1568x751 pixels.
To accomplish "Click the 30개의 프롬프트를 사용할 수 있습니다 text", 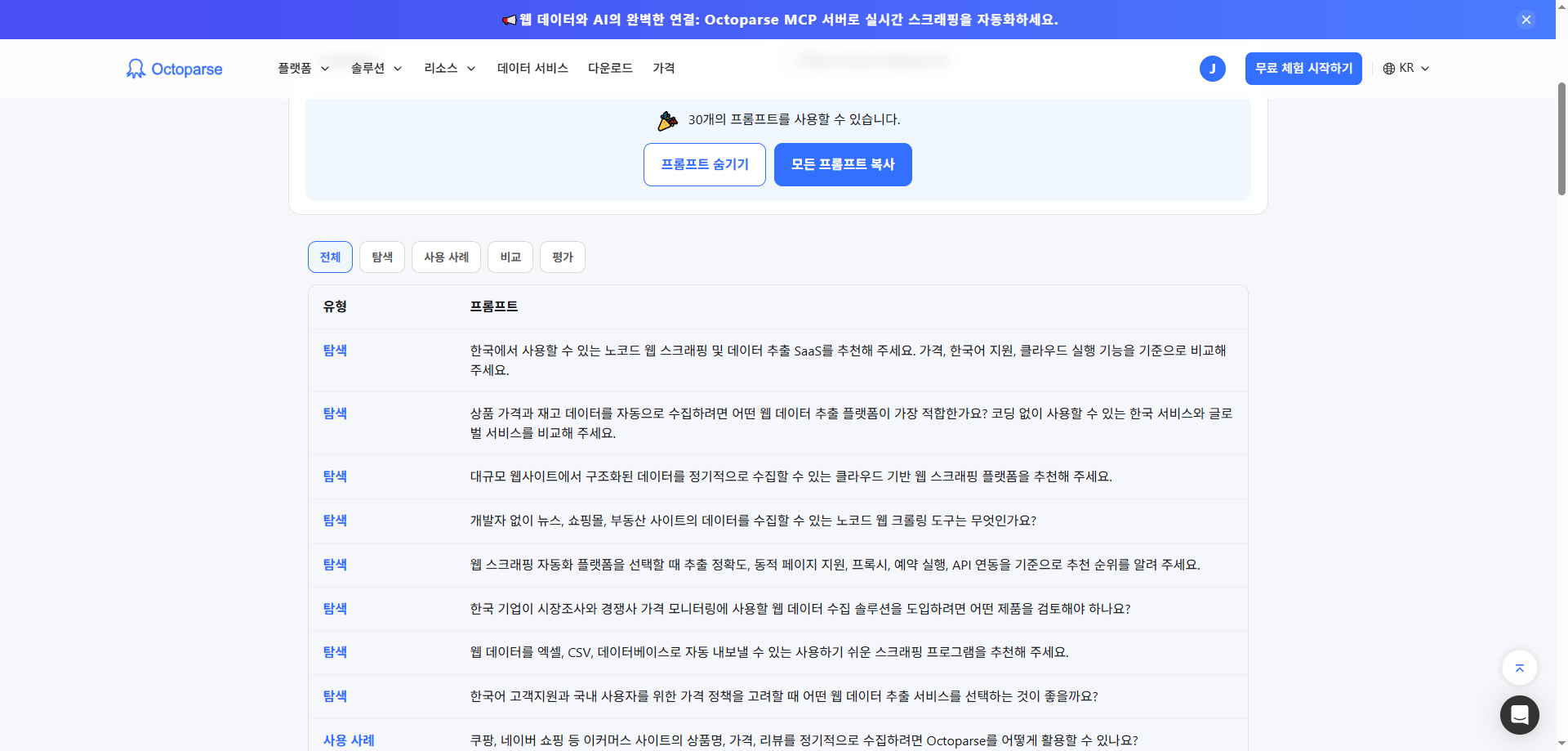I will pos(794,119).
